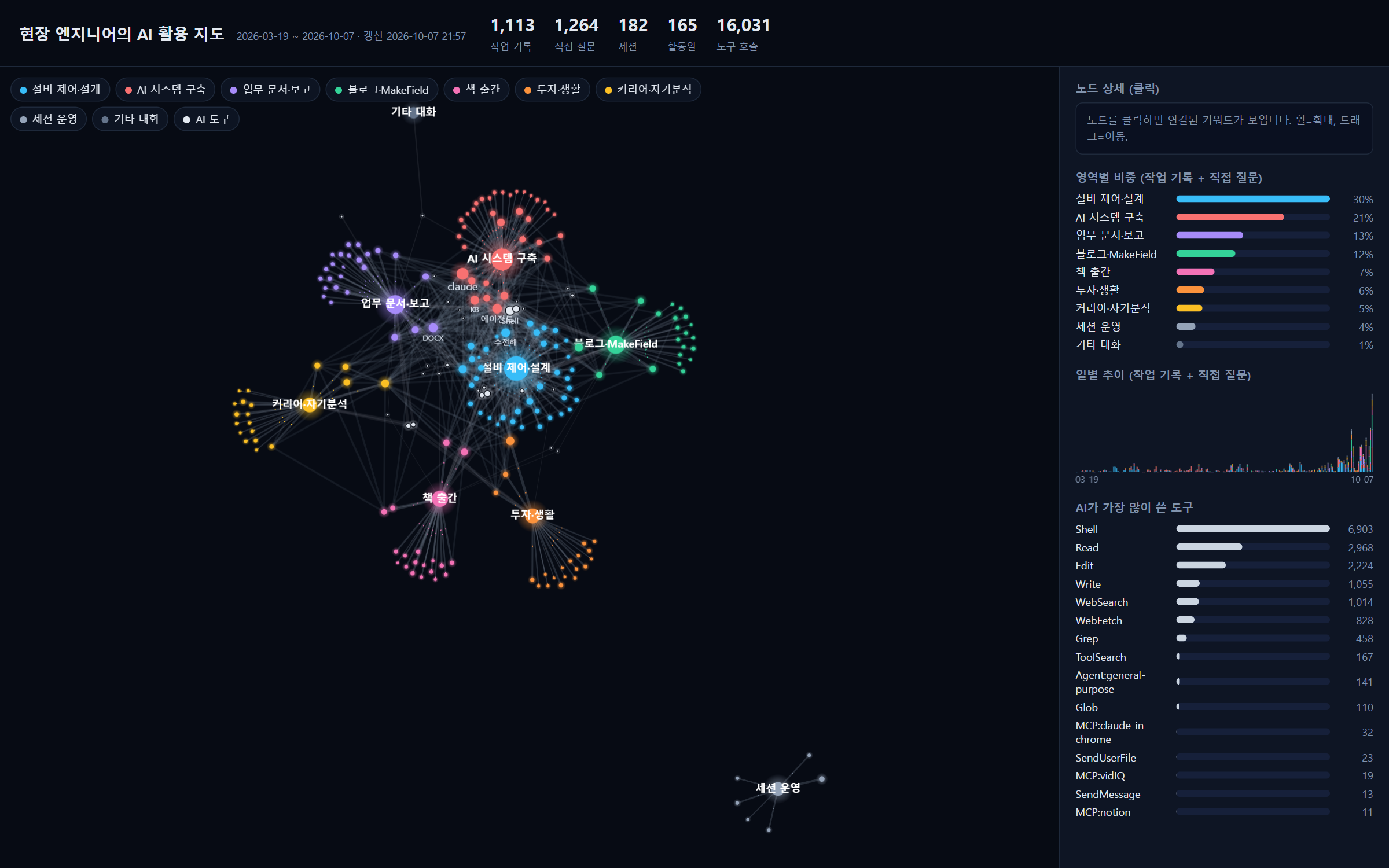The image size is (1389, 868).
Task: Select the 설비 제어·설계 hub node
Action: 516,368
